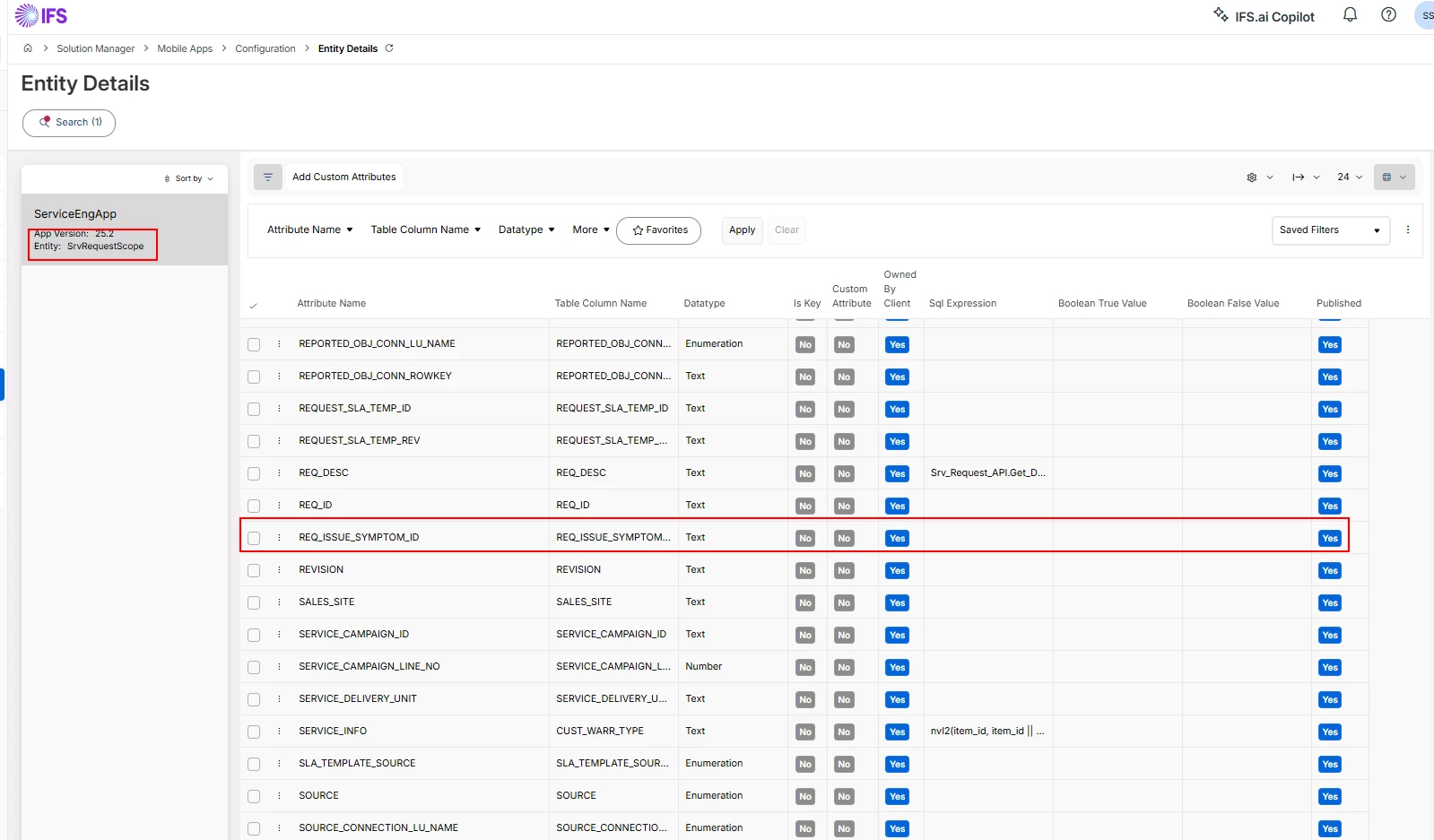The height and width of the screenshot is (840, 1434).
Task: Click the home icon in breadcrumb
Action: coord(28,48)
